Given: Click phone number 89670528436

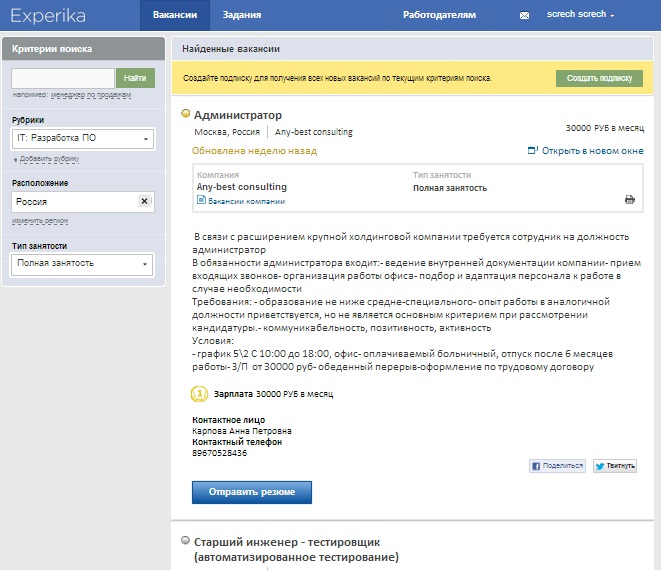Looking at the screenshot, I should (220, 453).
